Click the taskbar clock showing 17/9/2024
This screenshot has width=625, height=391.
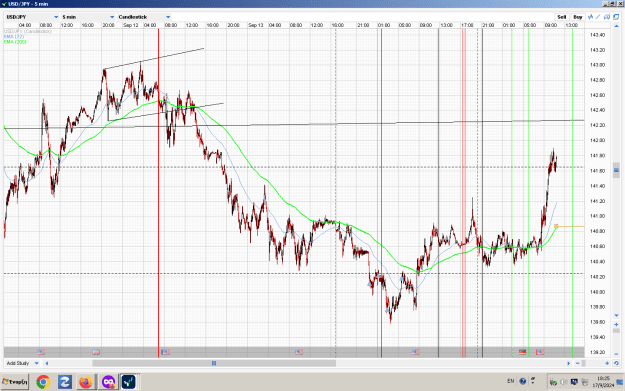[603, 382]
